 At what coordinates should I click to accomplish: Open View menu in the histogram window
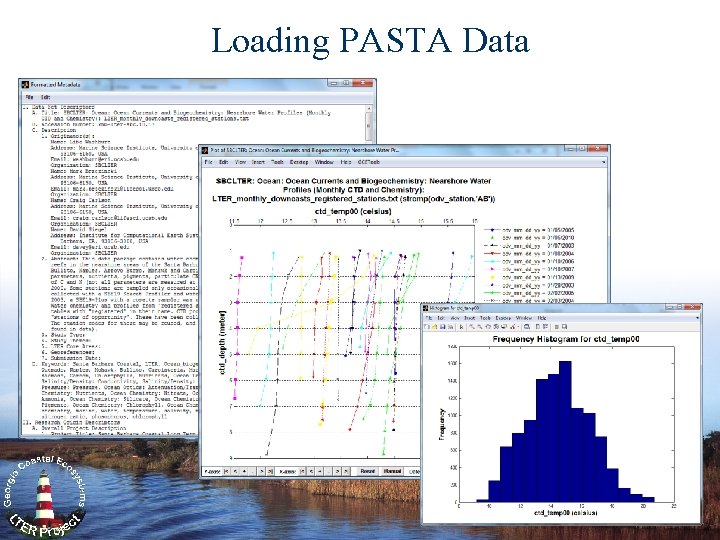click(455, 318)
